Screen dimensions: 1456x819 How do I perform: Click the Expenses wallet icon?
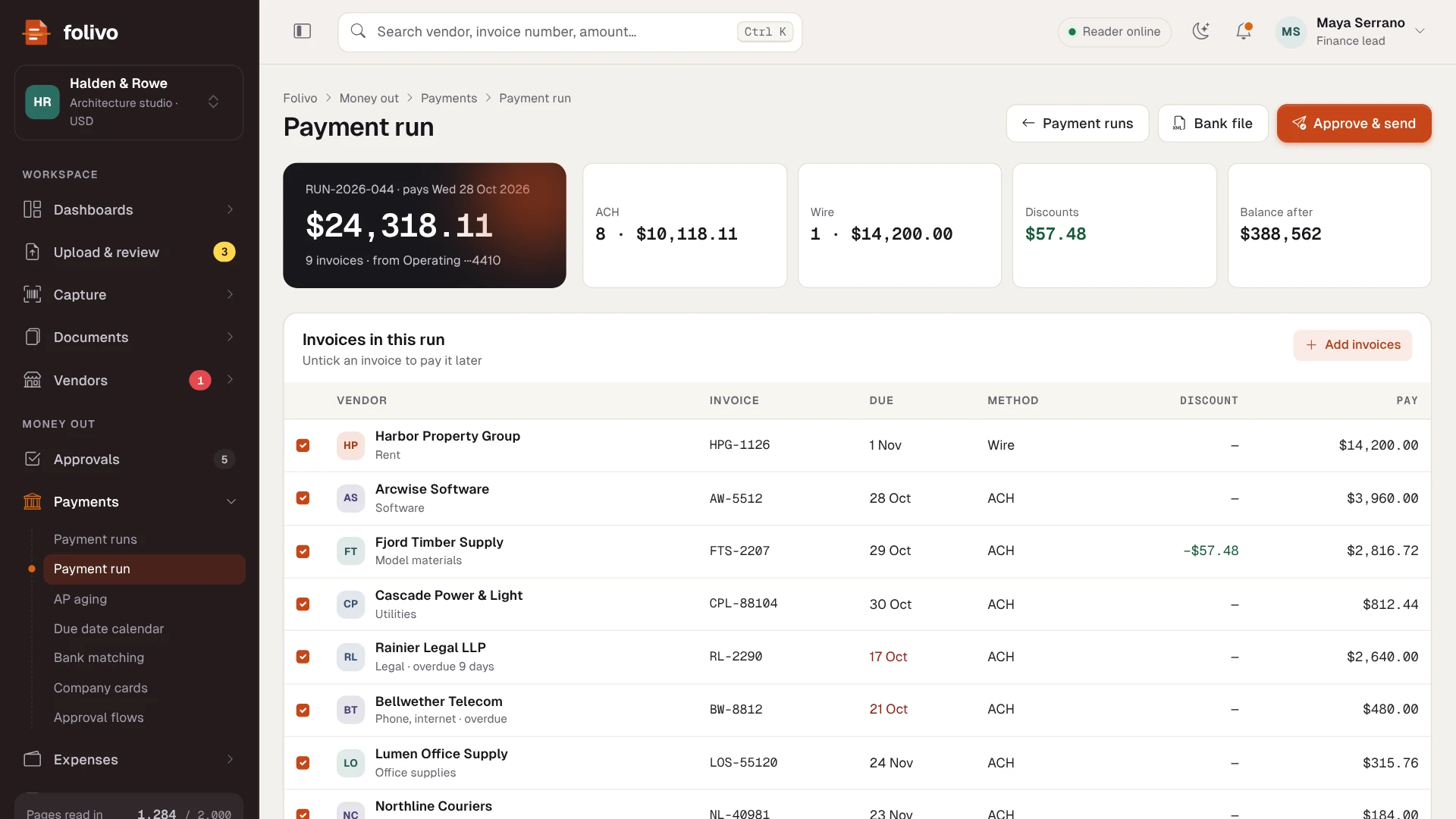point(33,759)
